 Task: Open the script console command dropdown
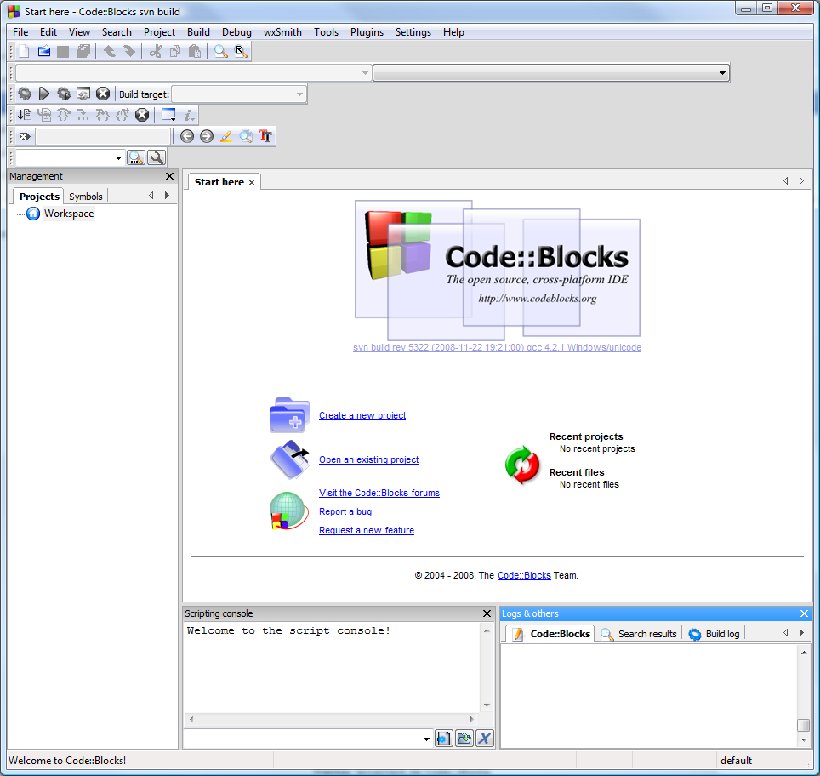click(426, 738)
